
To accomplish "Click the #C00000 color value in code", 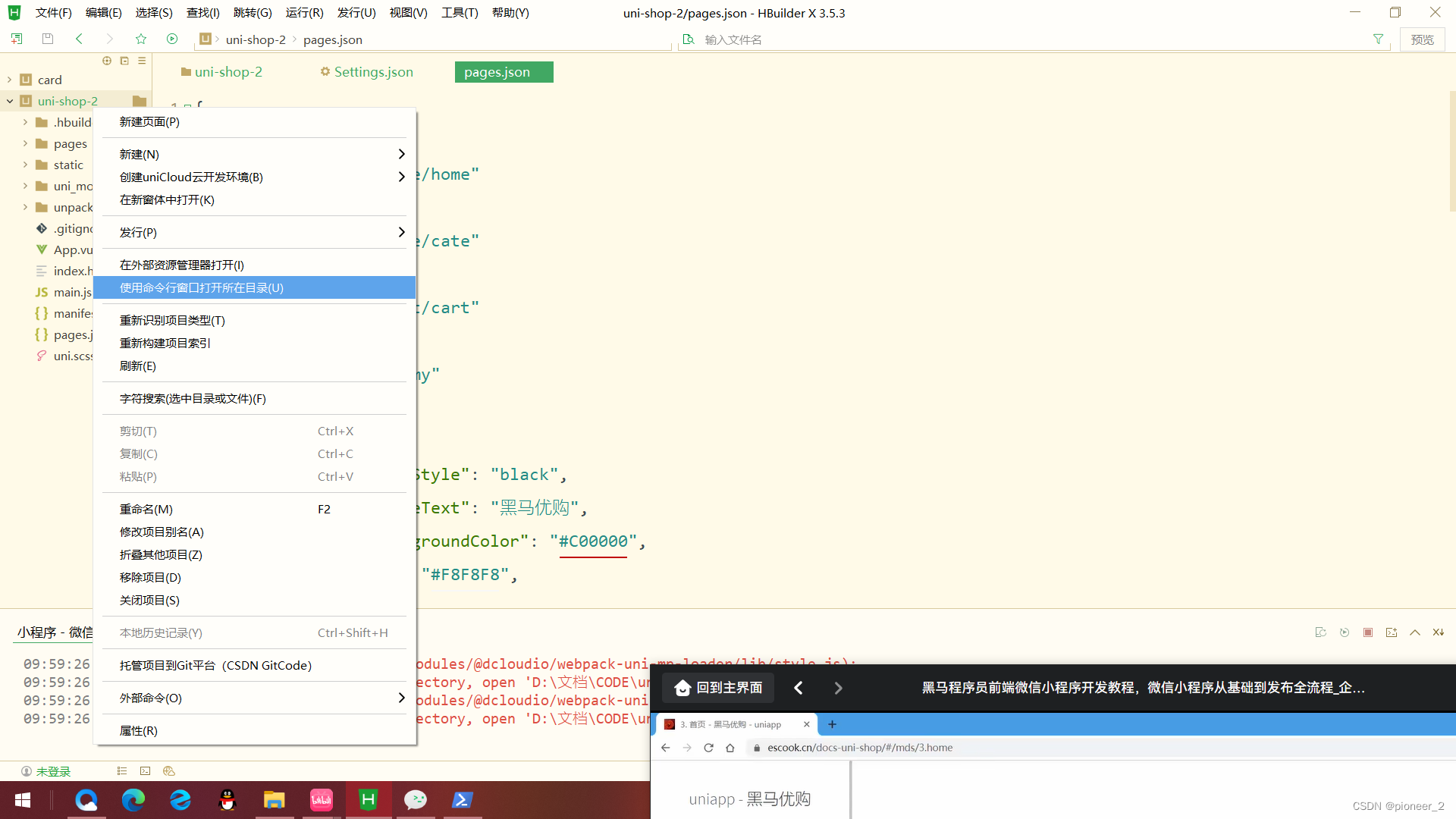I will [x=593, y=541].
